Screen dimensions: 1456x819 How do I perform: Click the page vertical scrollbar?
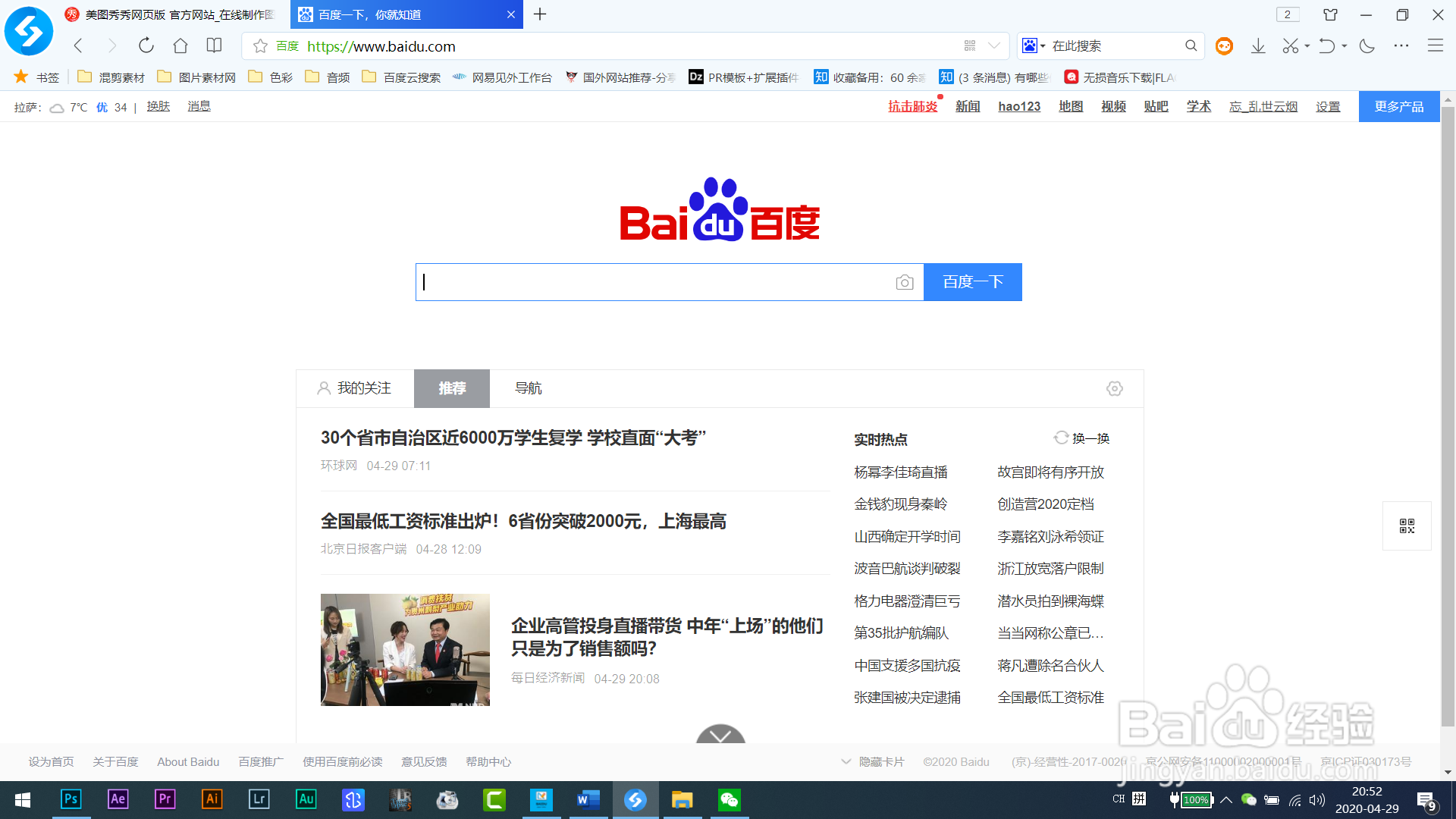coord(1448,417)
